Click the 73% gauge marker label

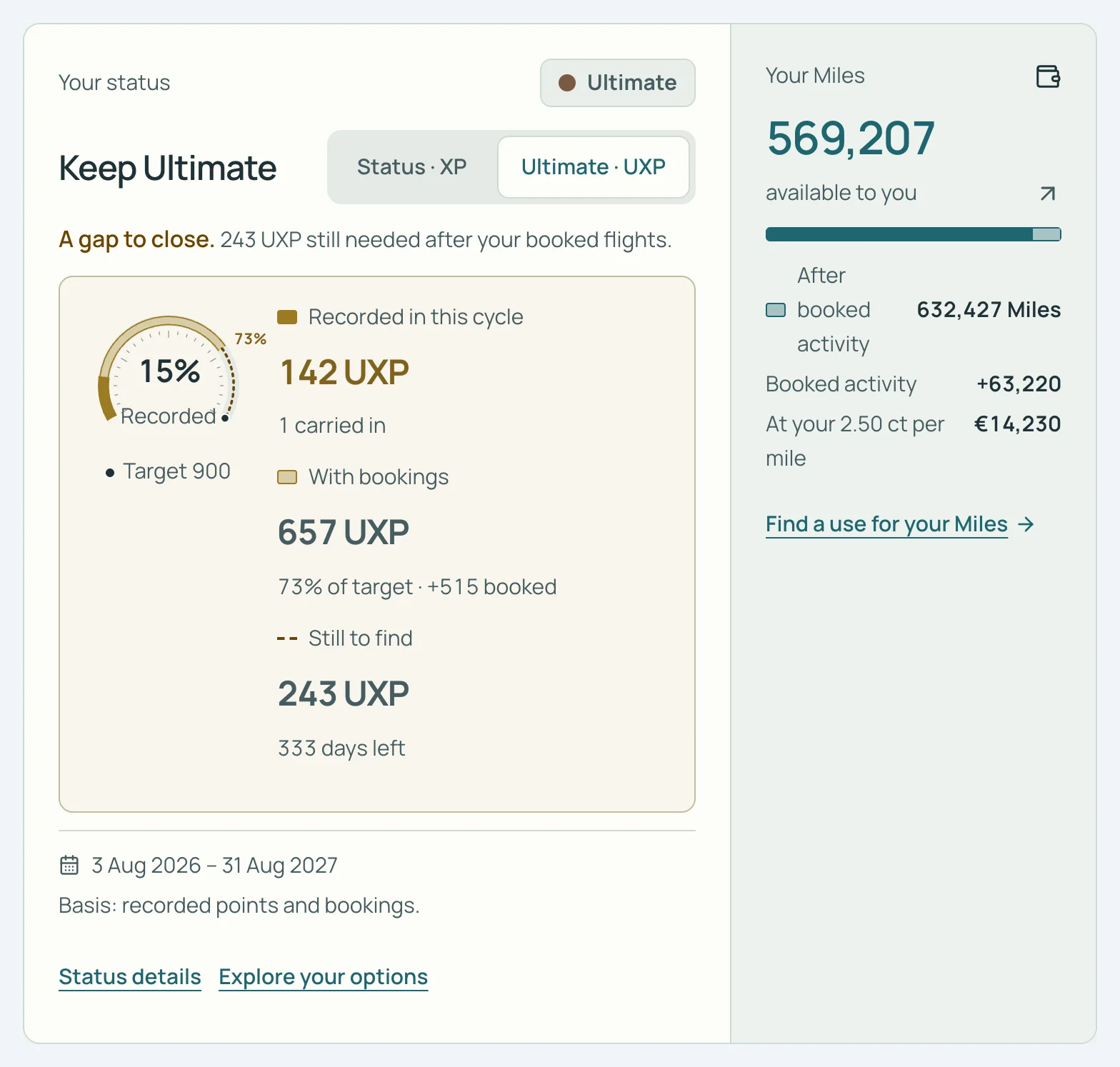coord(251,339)
